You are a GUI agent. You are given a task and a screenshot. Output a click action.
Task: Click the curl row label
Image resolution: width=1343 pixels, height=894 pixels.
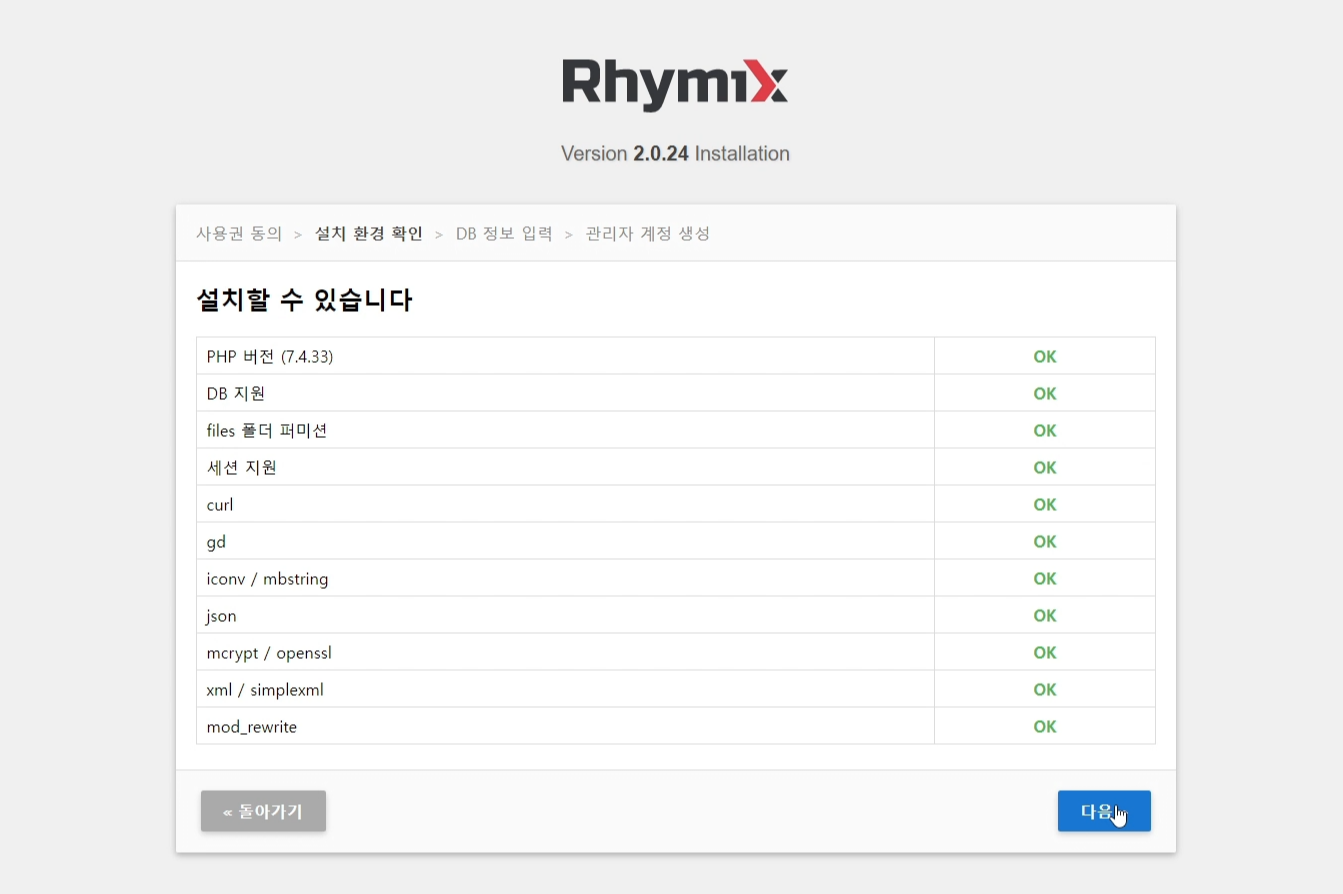point(220,505)
